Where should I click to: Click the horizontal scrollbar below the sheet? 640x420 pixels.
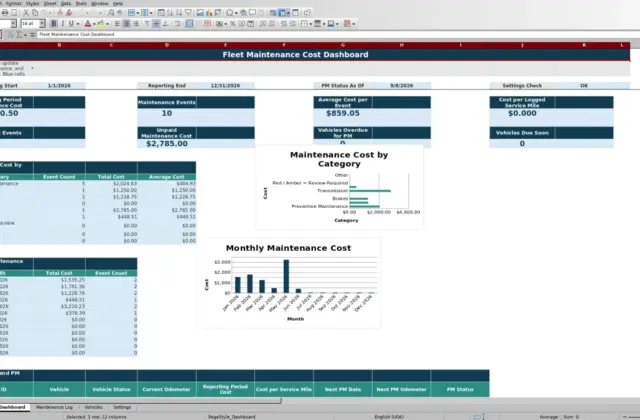pyautogui.click(x=140, y=400)
